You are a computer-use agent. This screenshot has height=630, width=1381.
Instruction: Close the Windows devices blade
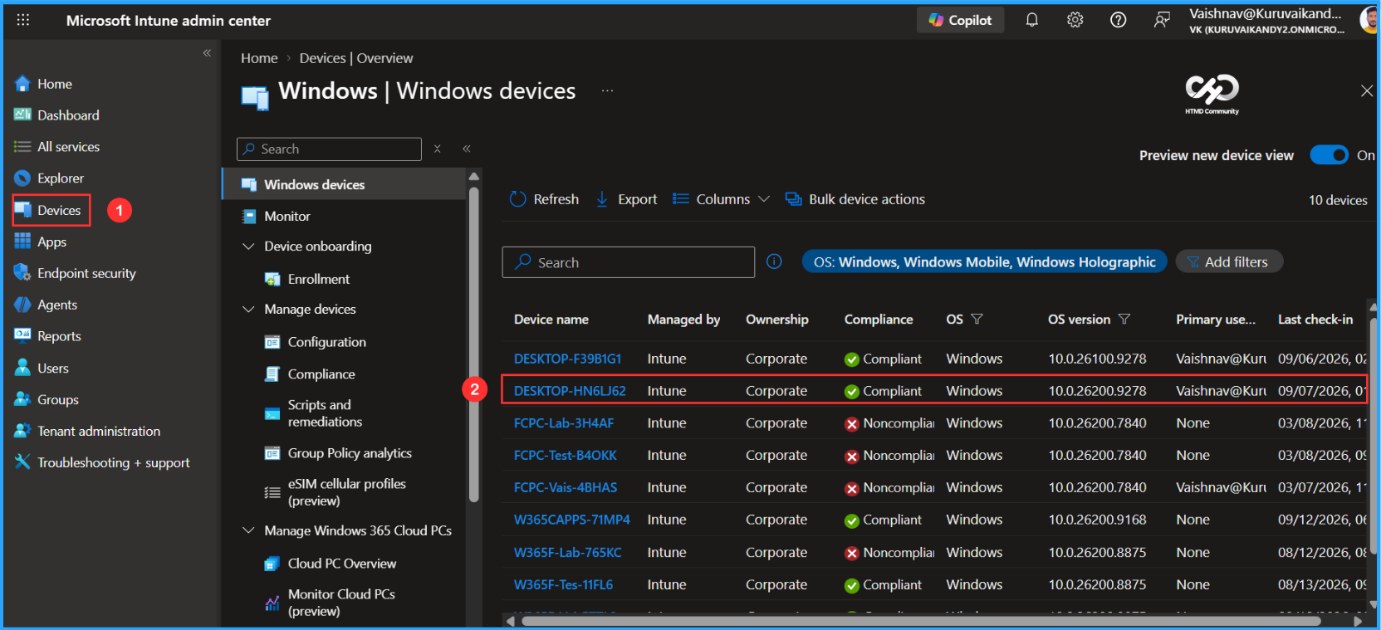pyautogui.click(x=1366, y=91)
